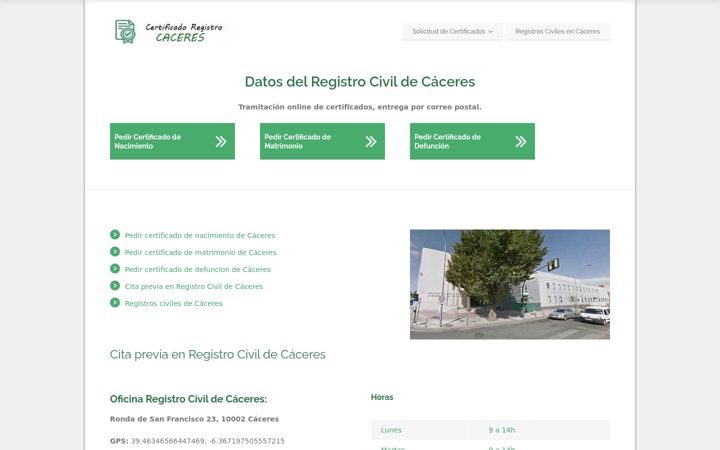Click green bullet icon beside nacimiento link
The height and width of the screenshot is (450, 720).
[115, 235]
